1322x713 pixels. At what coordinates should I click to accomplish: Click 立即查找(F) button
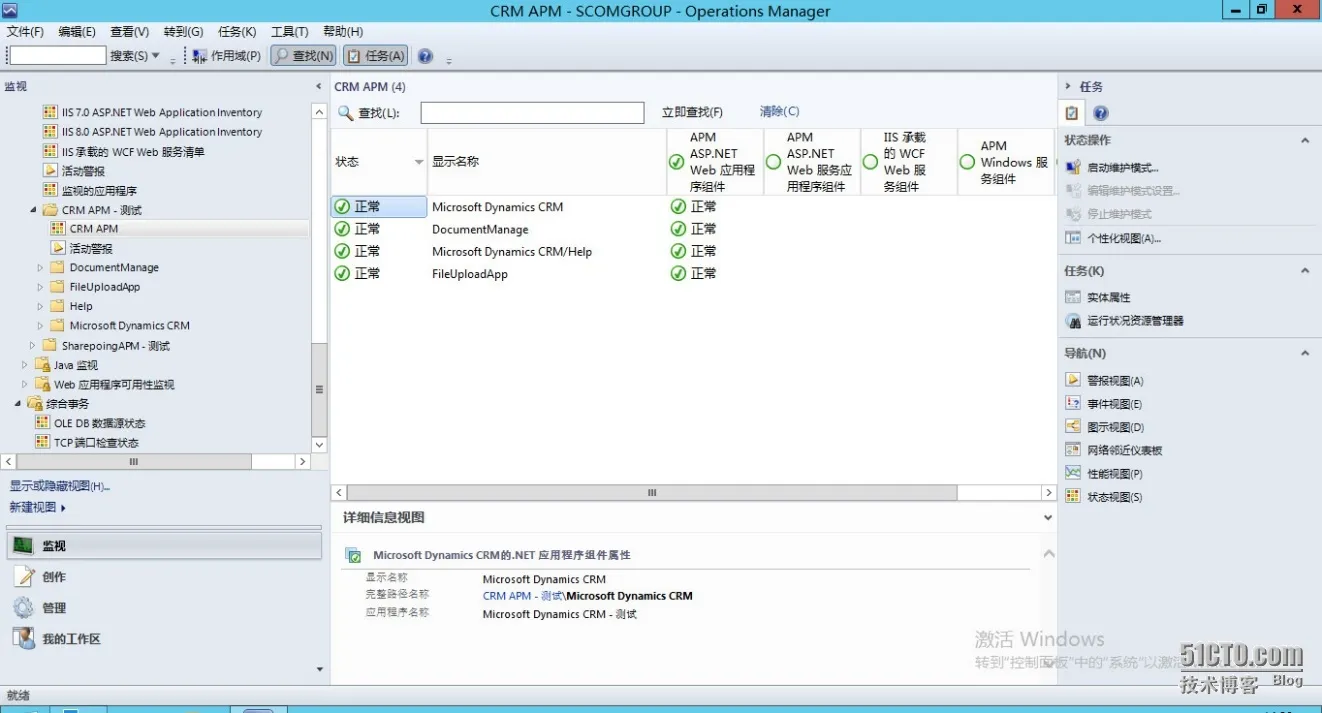point(692,112)
